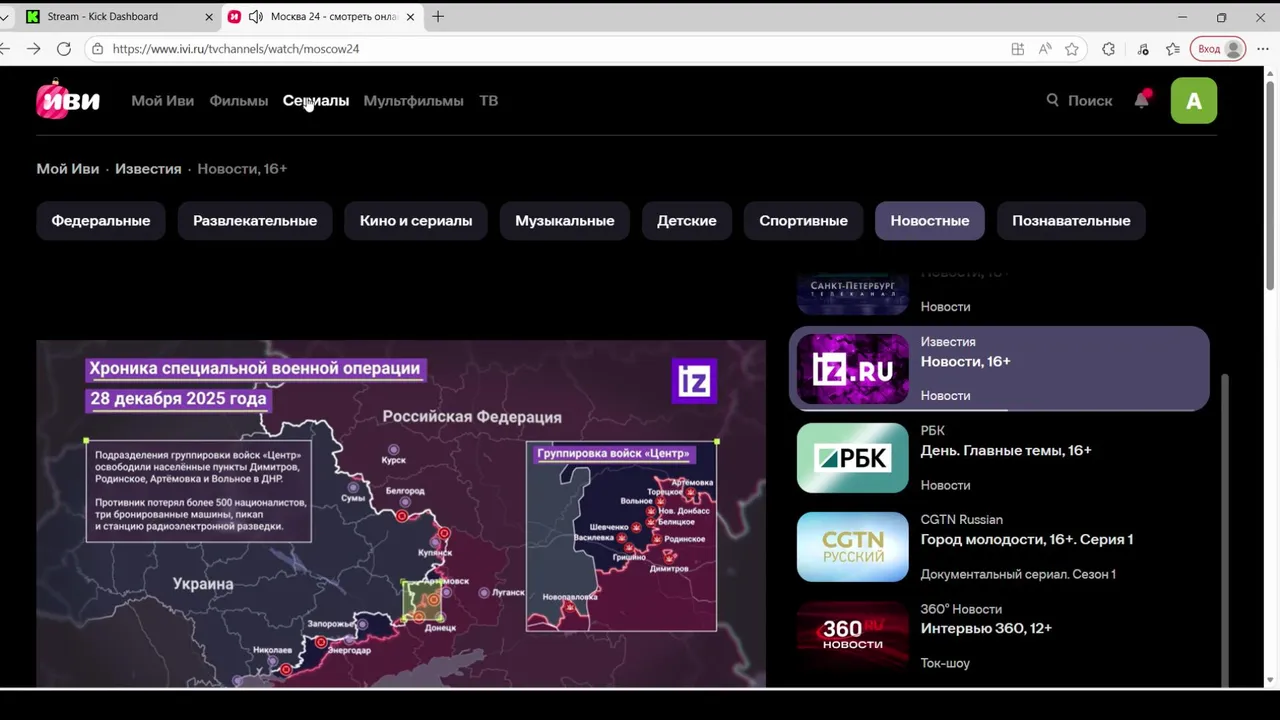Click the video player area
The width and height of the screenshot is (1280, 720).
tap(401, 513)
